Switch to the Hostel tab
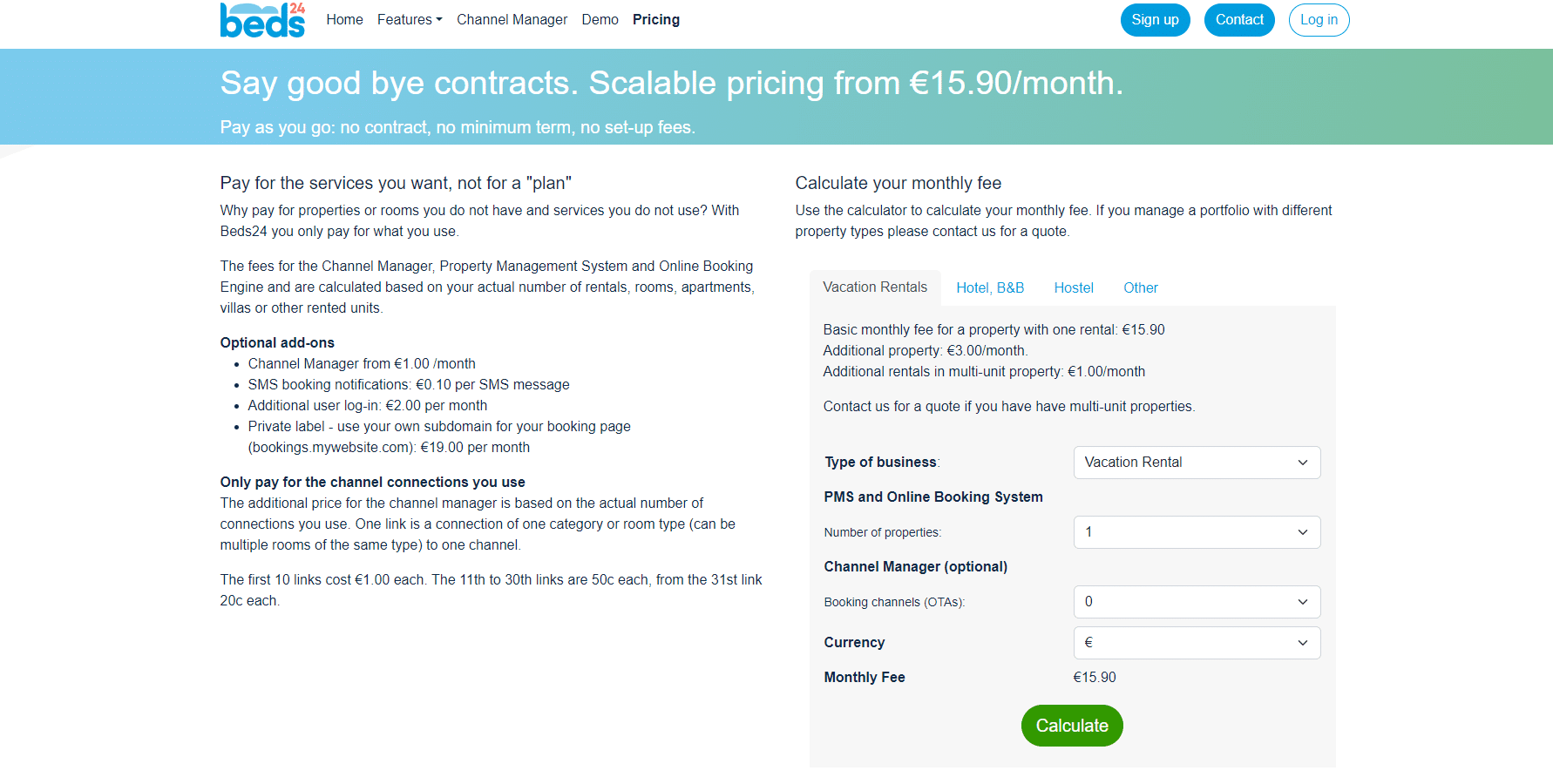 pyautogui.click(x=1074, y=287)
